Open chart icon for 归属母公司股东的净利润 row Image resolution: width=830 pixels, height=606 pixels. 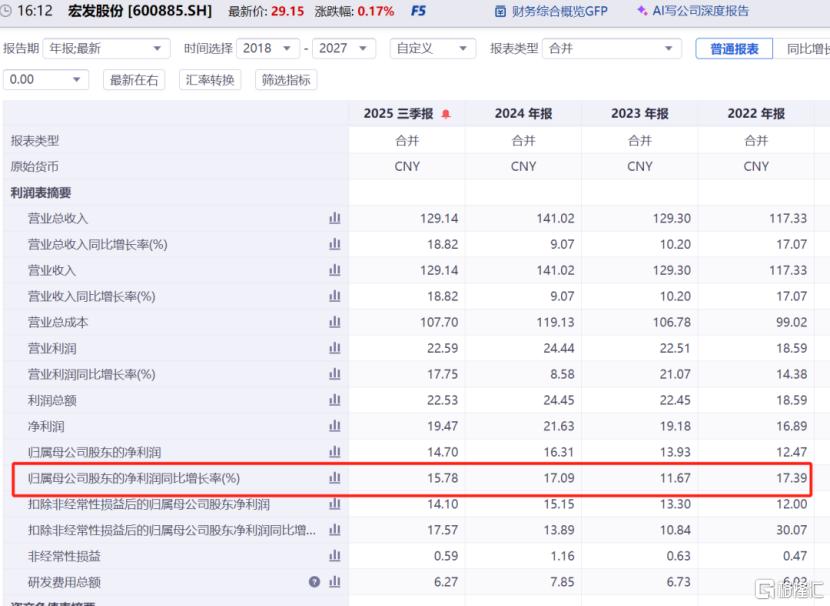point(335,451)
